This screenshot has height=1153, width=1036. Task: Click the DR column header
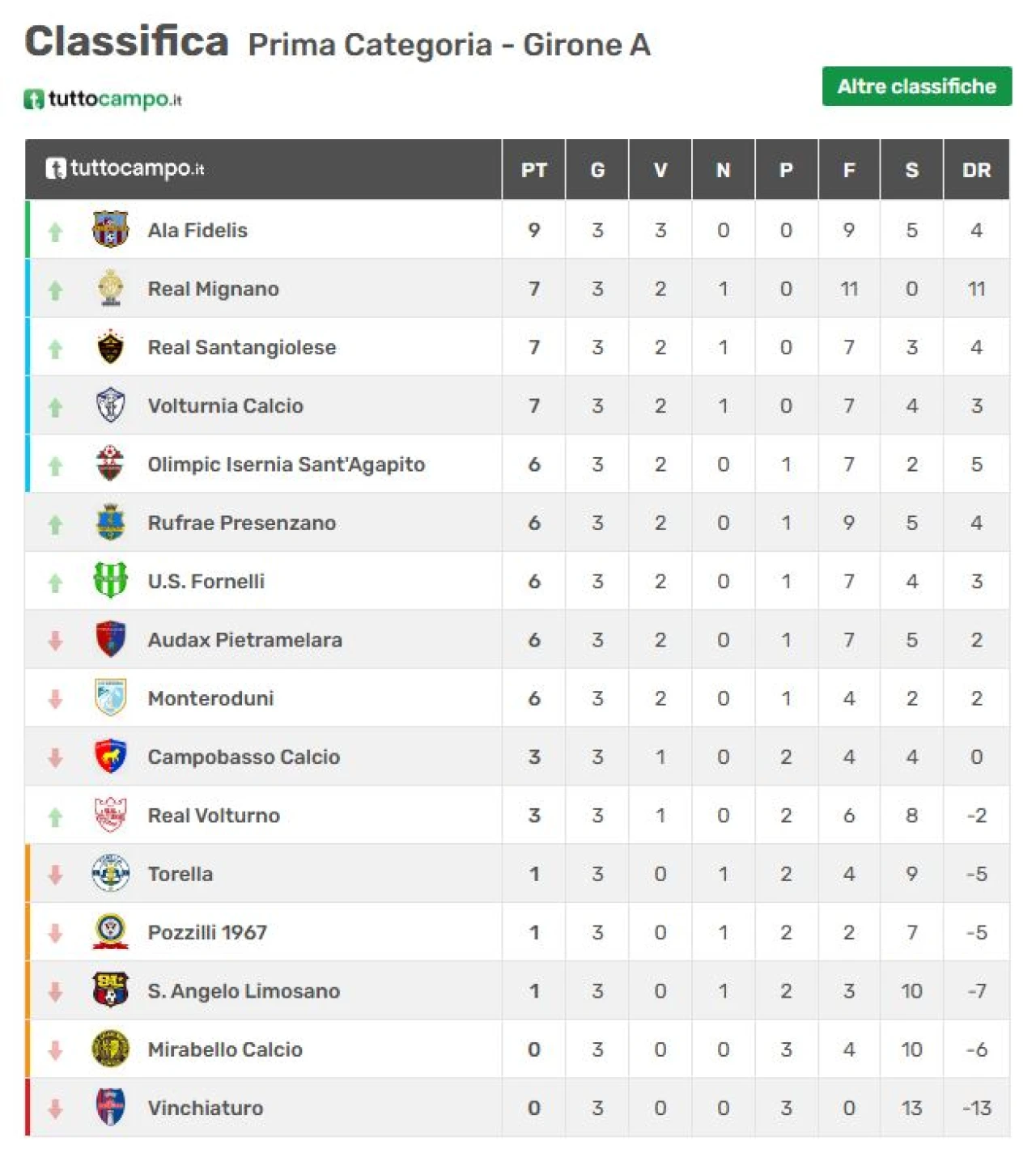pos(976,170)
